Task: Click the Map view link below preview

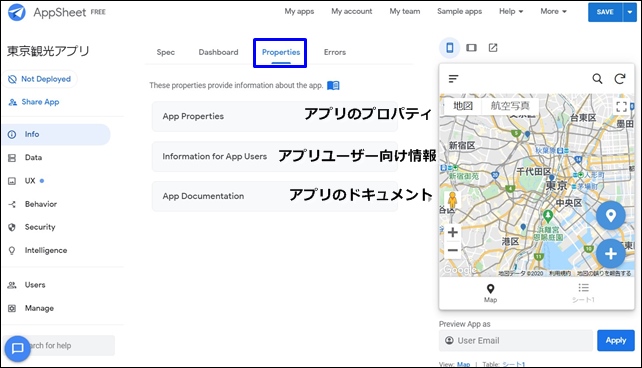Action: pyautogui.click(x=463, y=364)
